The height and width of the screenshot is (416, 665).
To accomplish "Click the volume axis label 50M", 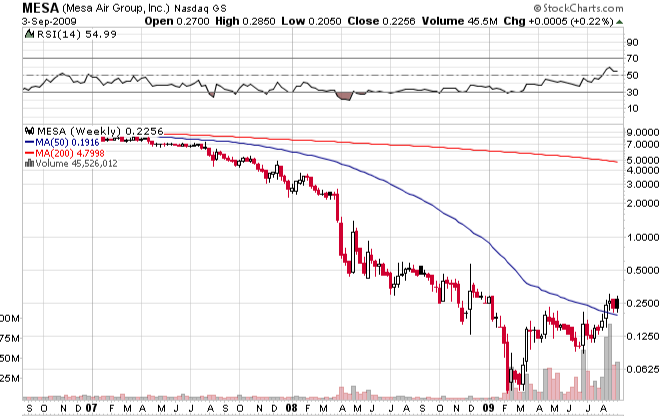I will 10,358.
